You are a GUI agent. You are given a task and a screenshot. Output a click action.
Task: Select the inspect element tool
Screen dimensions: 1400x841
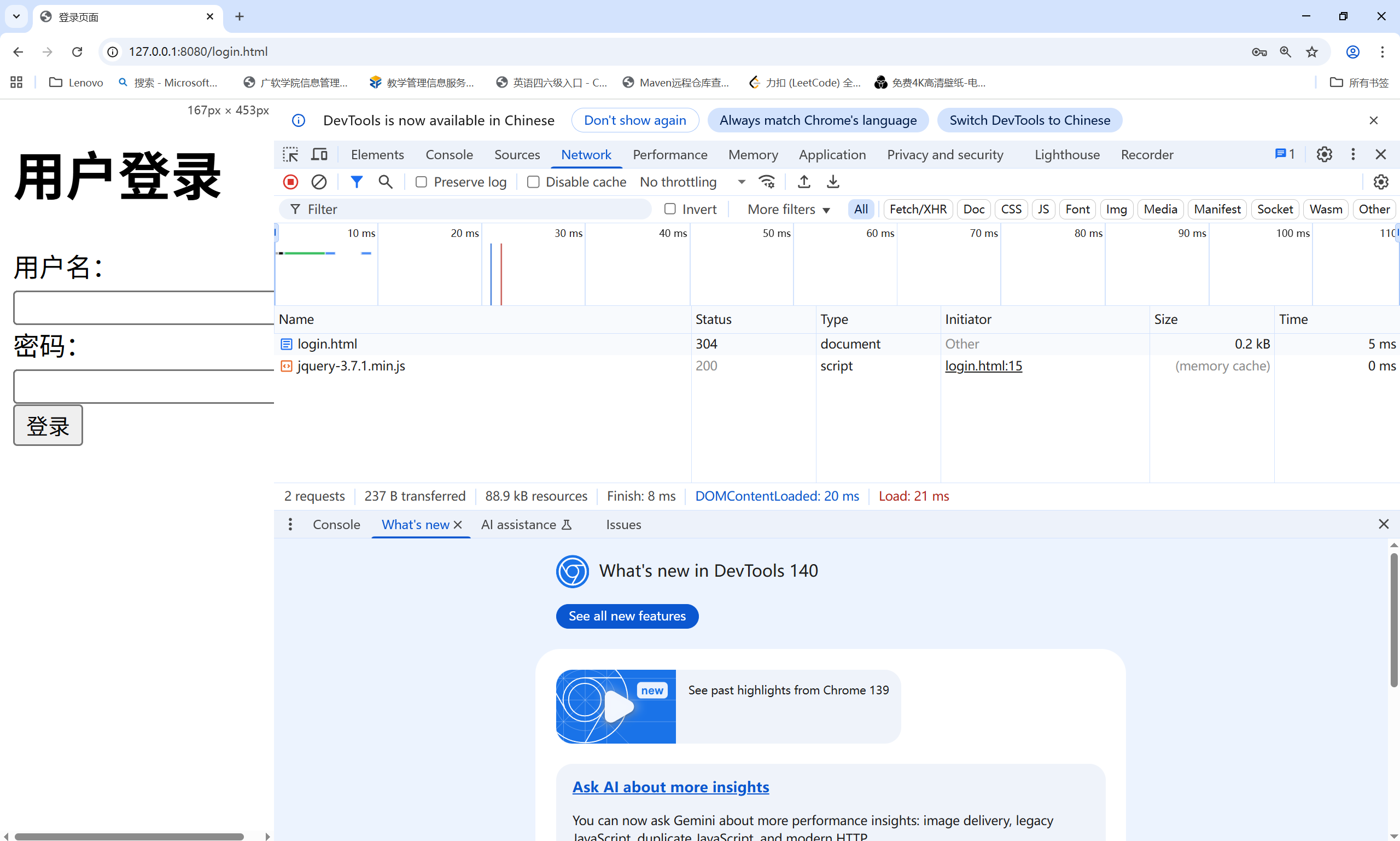point(290,154)
